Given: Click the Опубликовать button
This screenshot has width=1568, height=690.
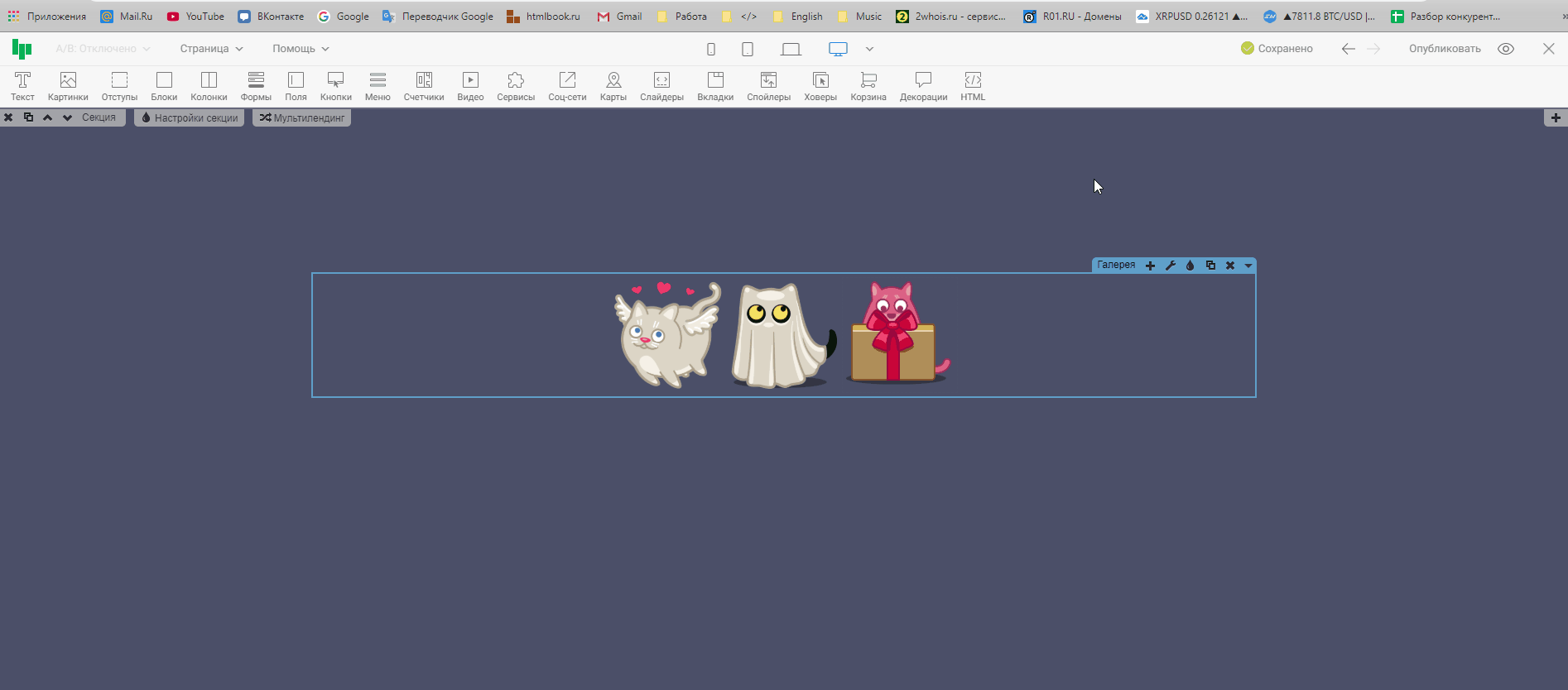Looking at the screenshot, I should coord(1445,49).
